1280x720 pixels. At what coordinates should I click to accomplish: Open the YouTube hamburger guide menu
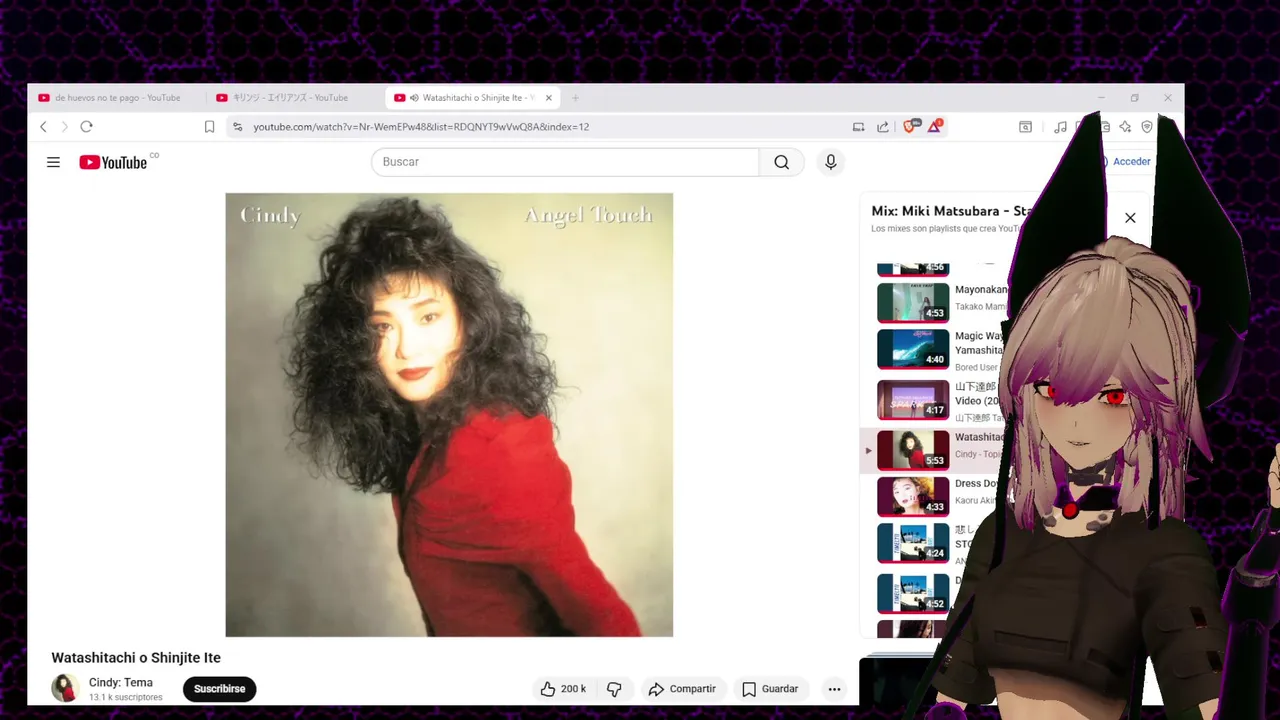53,162
